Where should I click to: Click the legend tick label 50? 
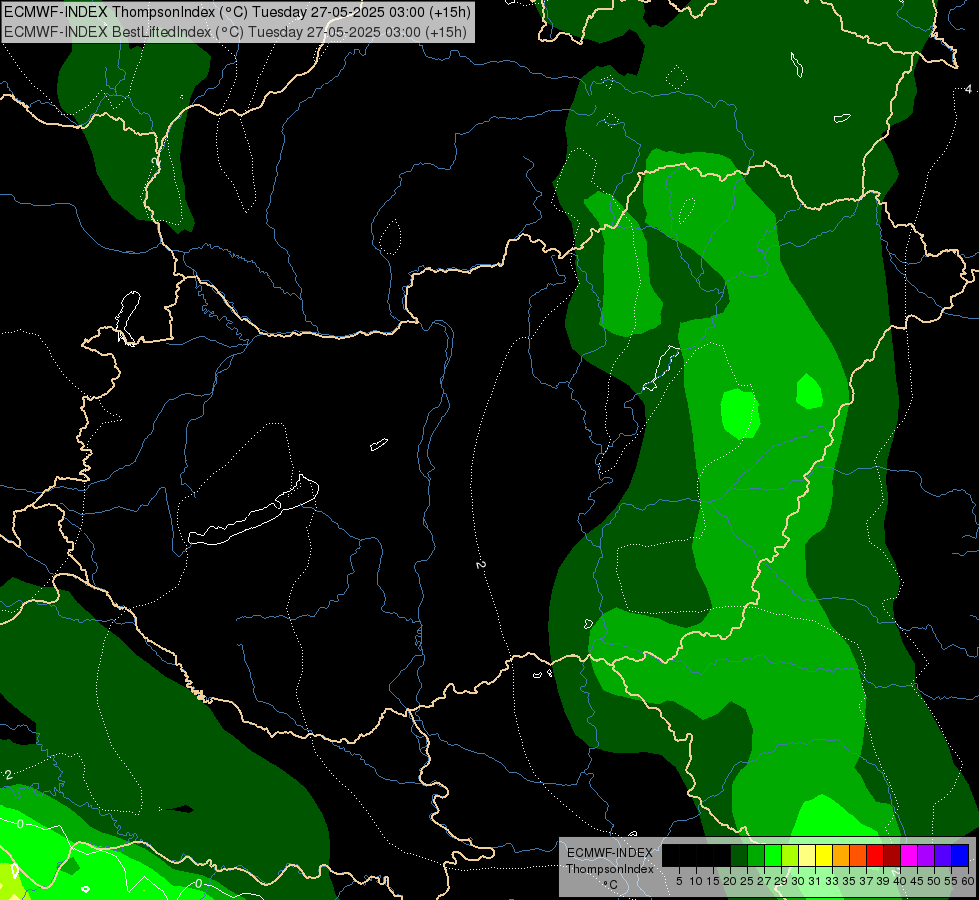pyautogui.click(x=934, y=881)
